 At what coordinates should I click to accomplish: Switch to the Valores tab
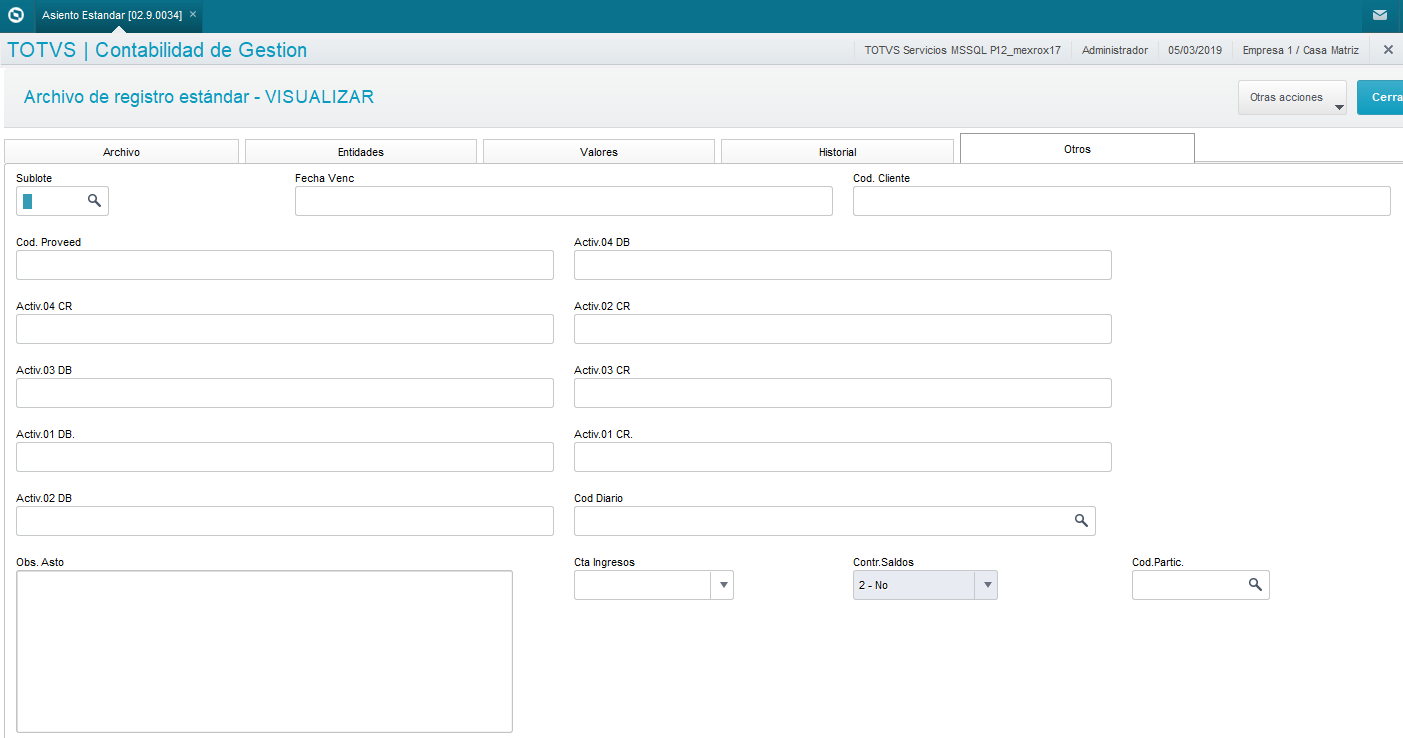click(x=599, y=152)
